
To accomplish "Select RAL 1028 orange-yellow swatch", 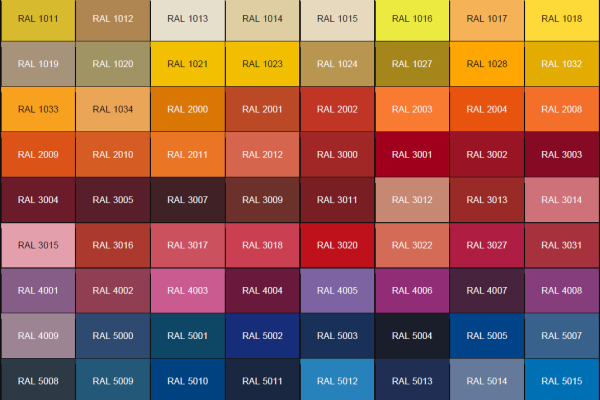I will pos(487,64).
